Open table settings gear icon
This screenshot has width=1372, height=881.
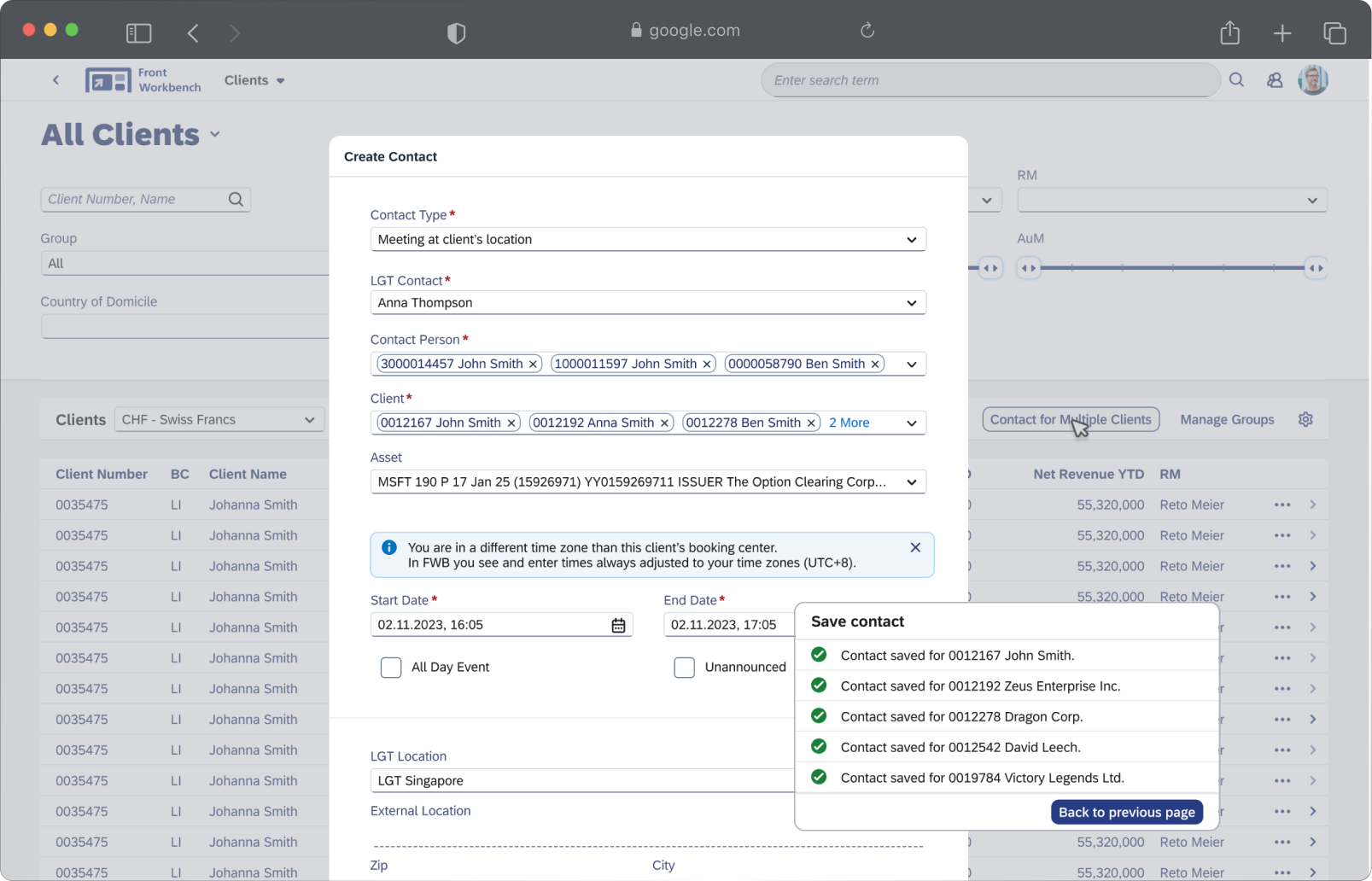(1305, 420)
